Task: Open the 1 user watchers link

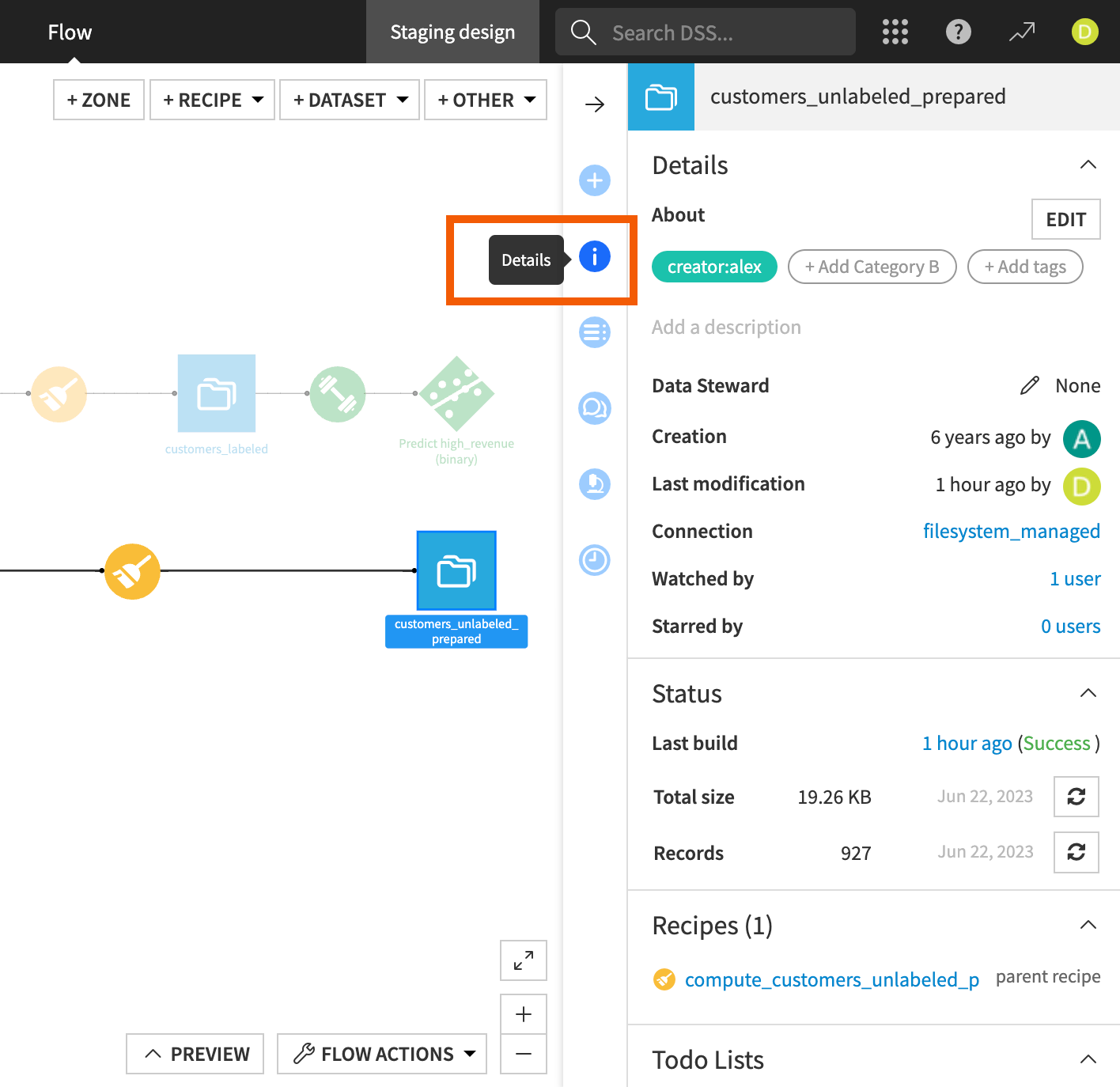Action: point(1075,578)
